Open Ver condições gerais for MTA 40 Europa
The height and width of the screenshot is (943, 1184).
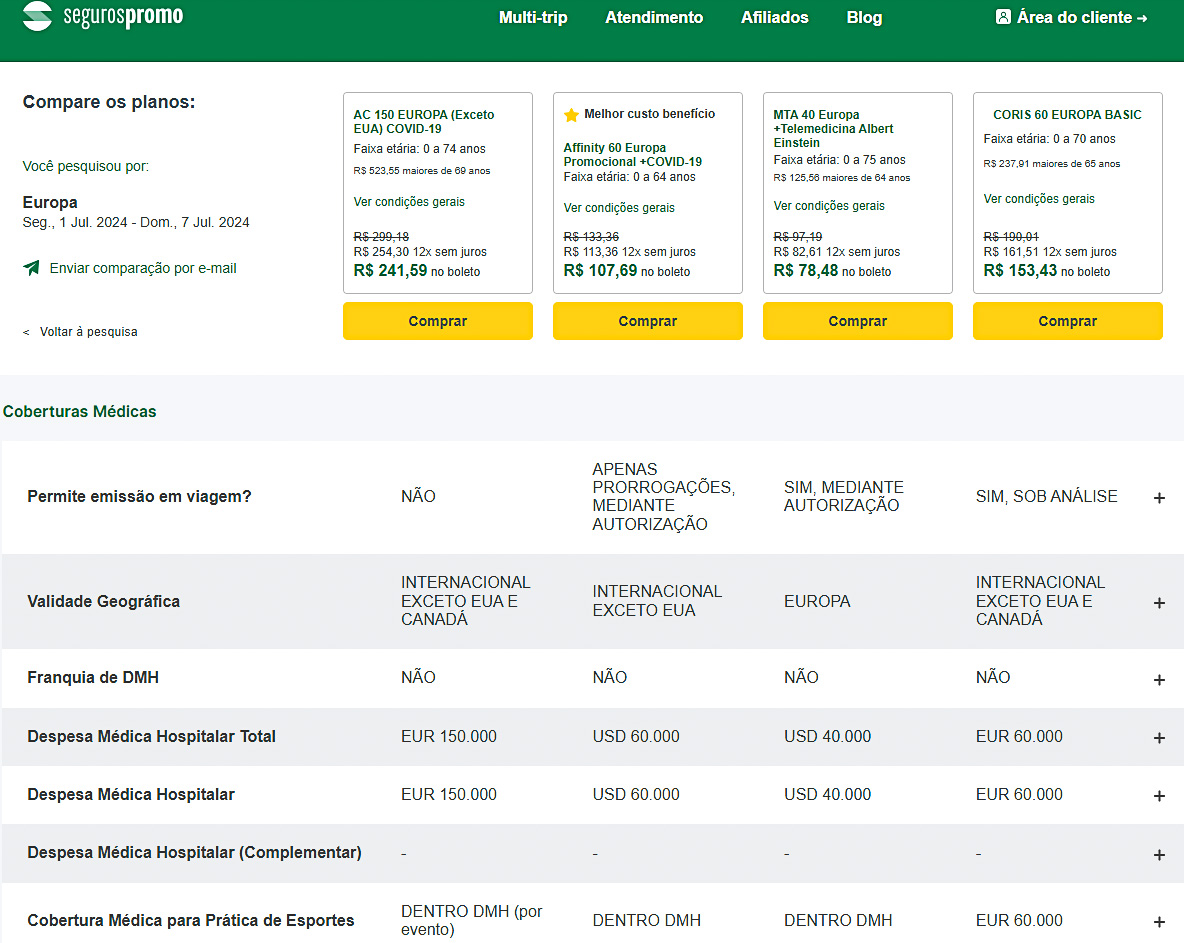[829, 205]
